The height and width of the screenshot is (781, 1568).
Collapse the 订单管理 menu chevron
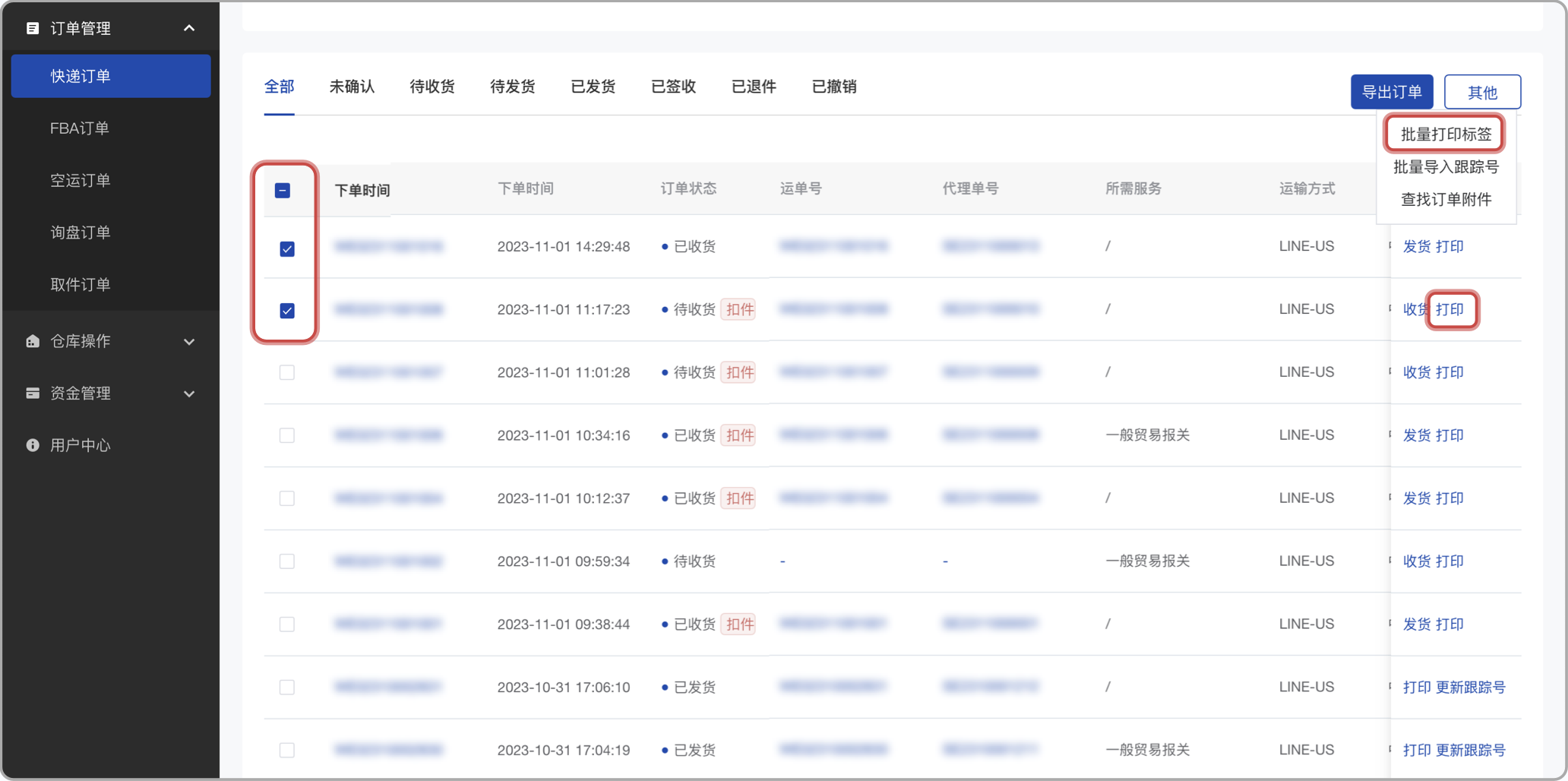point(189,28)
